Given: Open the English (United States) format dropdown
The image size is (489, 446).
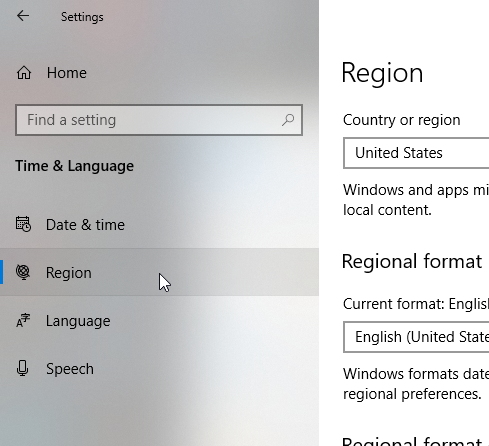Looking at the screenshot, I should (x=416, y=337).
